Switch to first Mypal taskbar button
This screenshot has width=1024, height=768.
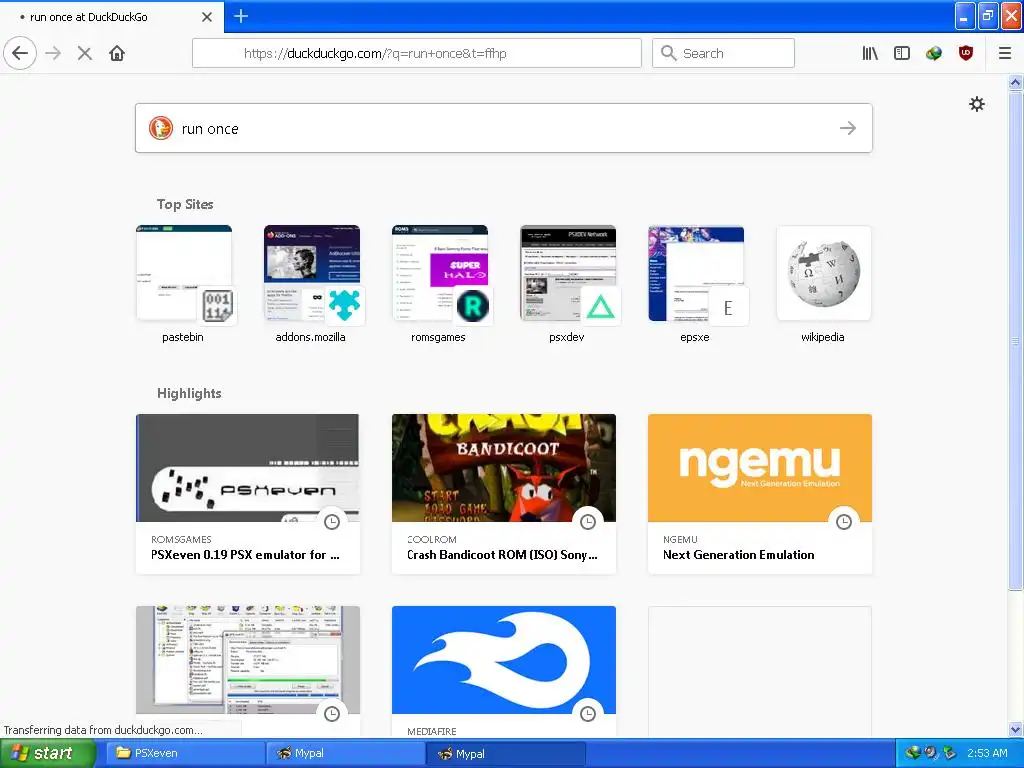344,753
